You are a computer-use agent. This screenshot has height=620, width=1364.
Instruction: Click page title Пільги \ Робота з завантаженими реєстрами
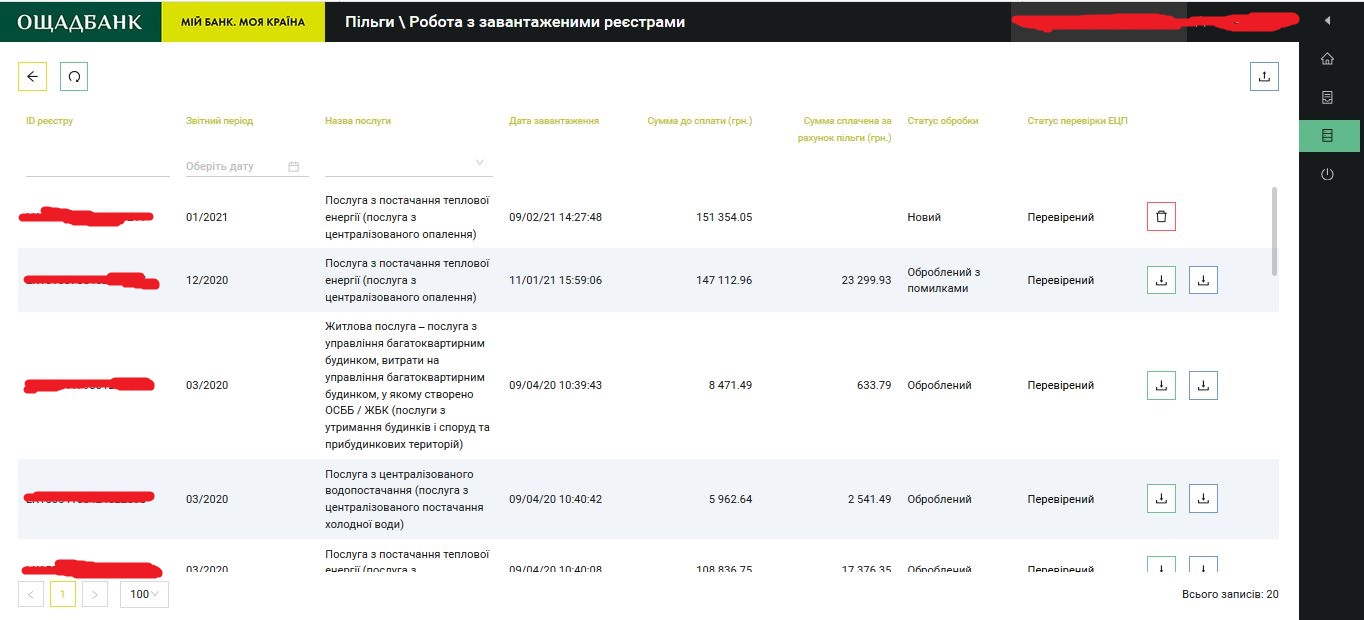[515, 21]
